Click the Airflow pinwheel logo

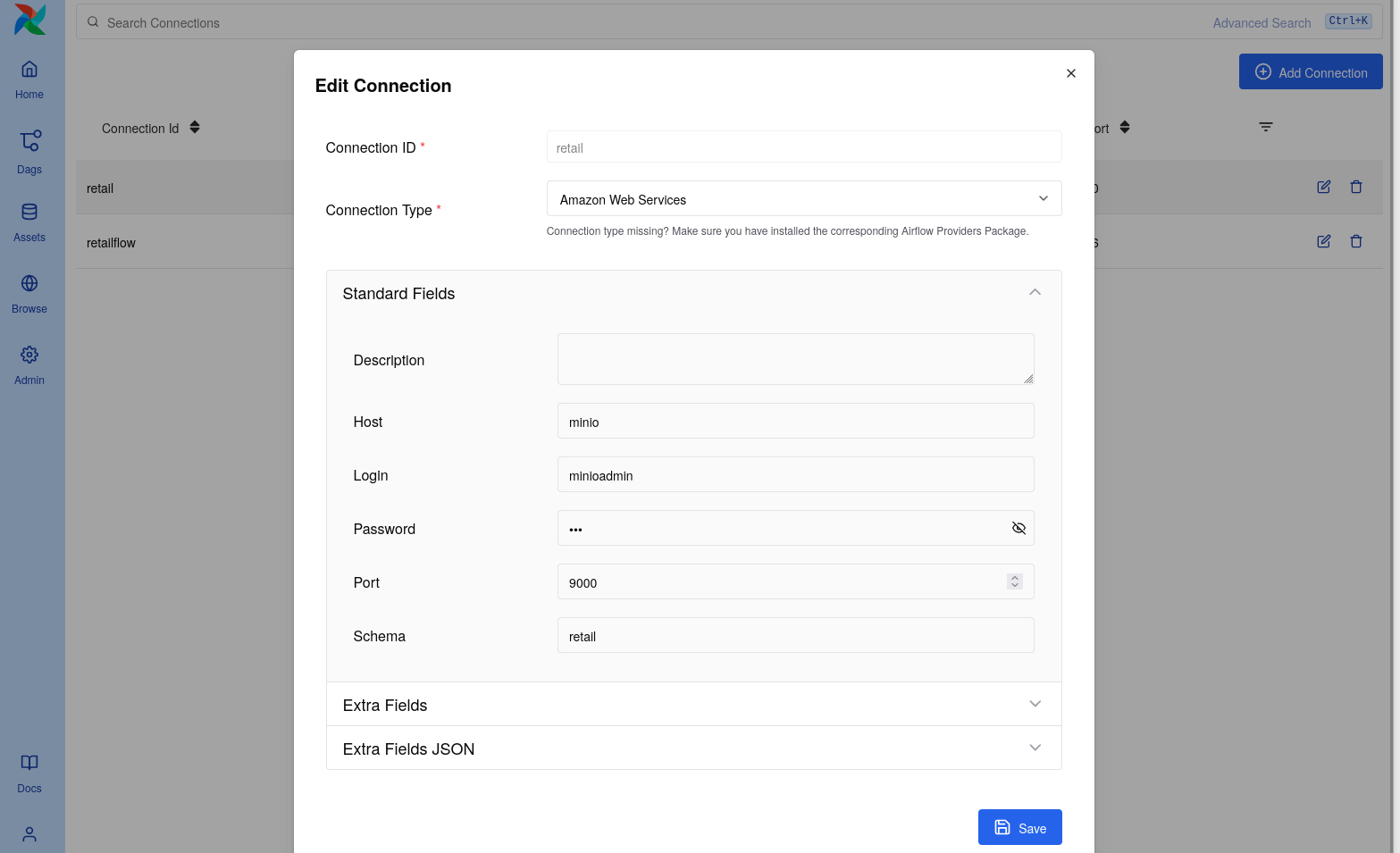point(29,20)
